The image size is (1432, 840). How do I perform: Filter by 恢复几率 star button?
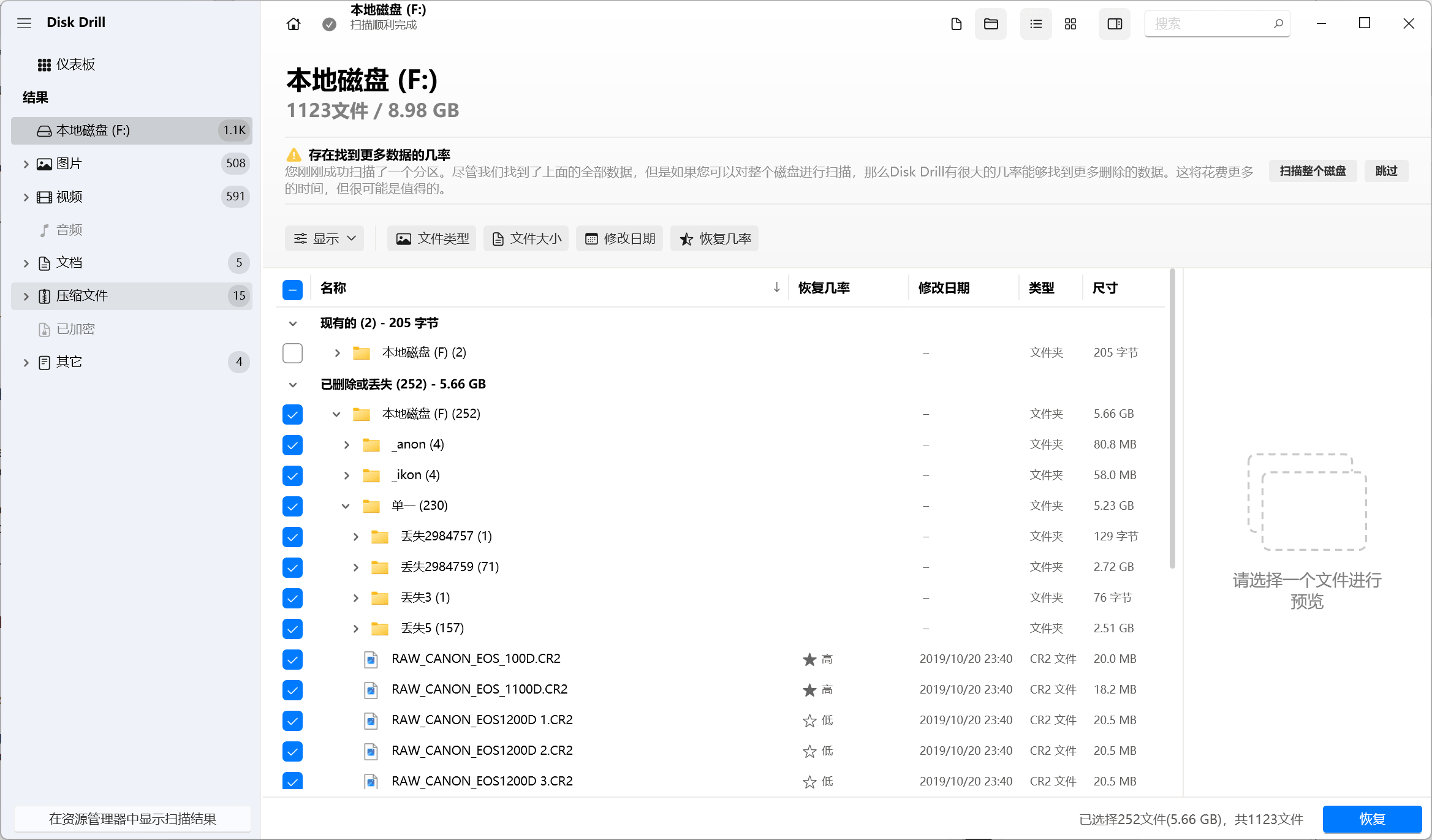(714, 238)
